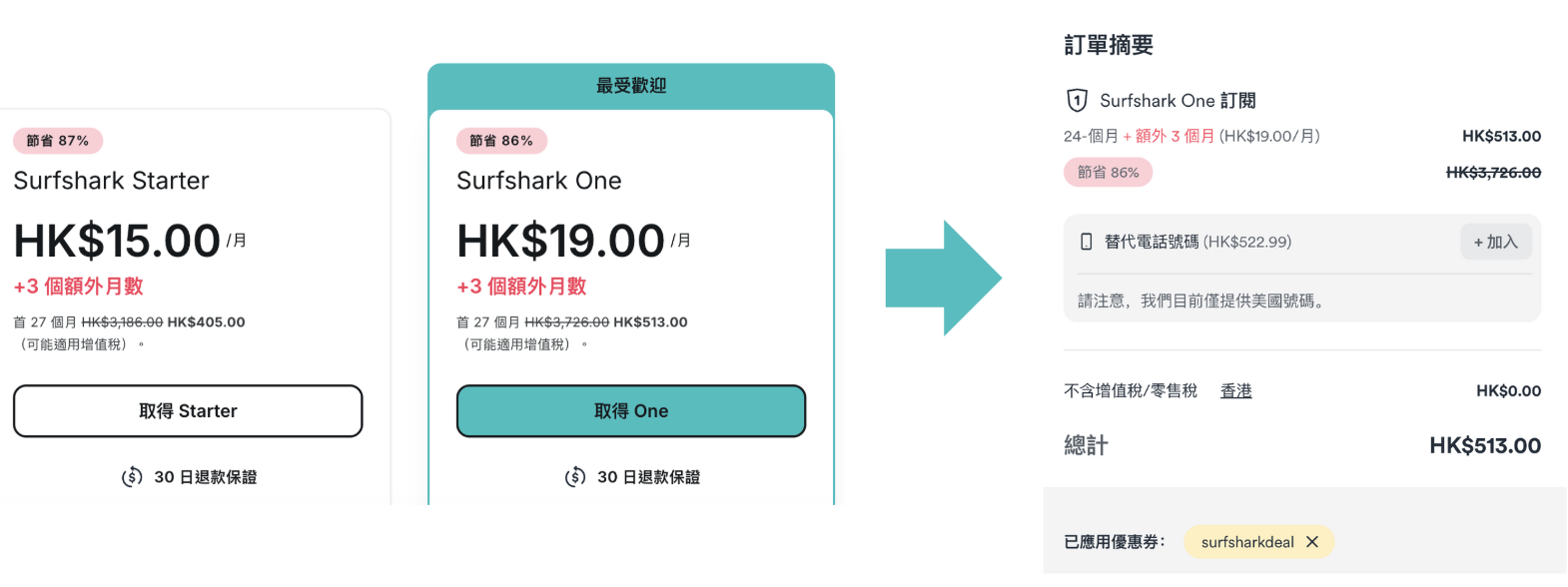Click refund guarantee icon under Starter plan

[132, 477]
